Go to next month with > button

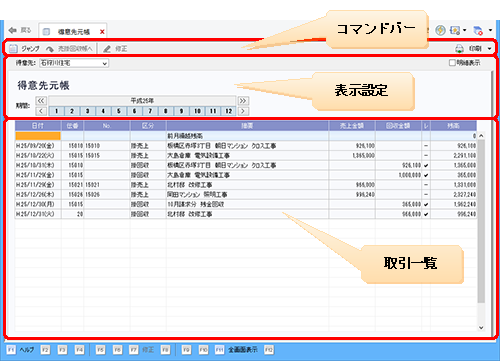[243, 111]
